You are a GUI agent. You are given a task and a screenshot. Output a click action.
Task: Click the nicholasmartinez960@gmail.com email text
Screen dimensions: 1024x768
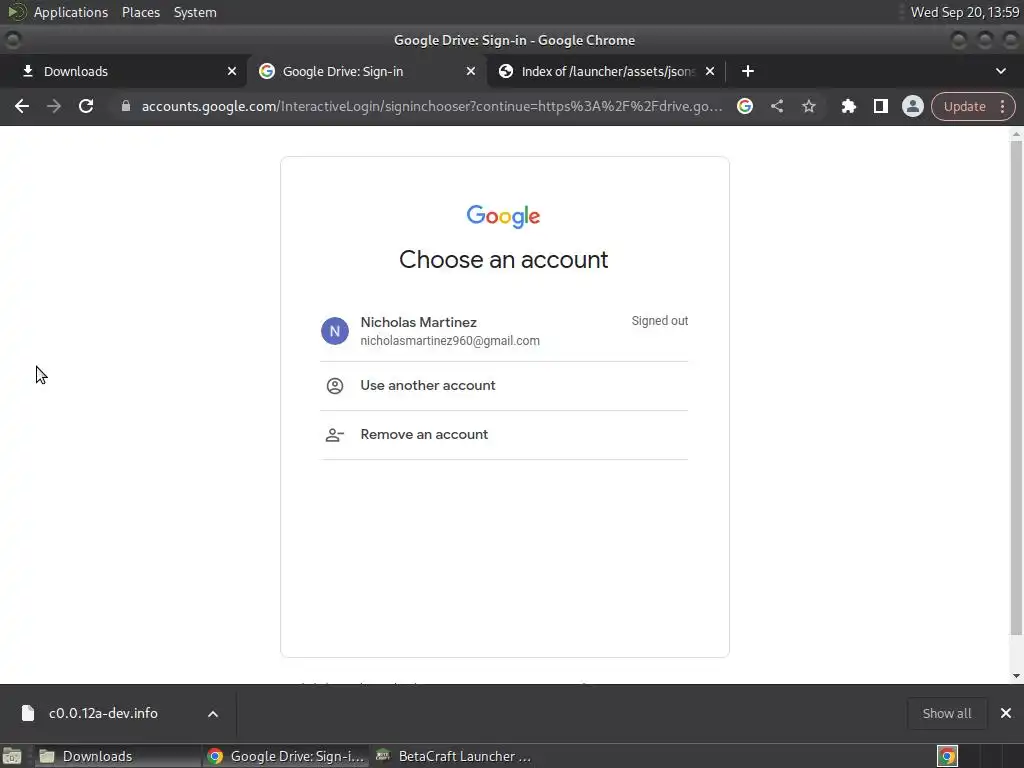(x=450, y=341)
